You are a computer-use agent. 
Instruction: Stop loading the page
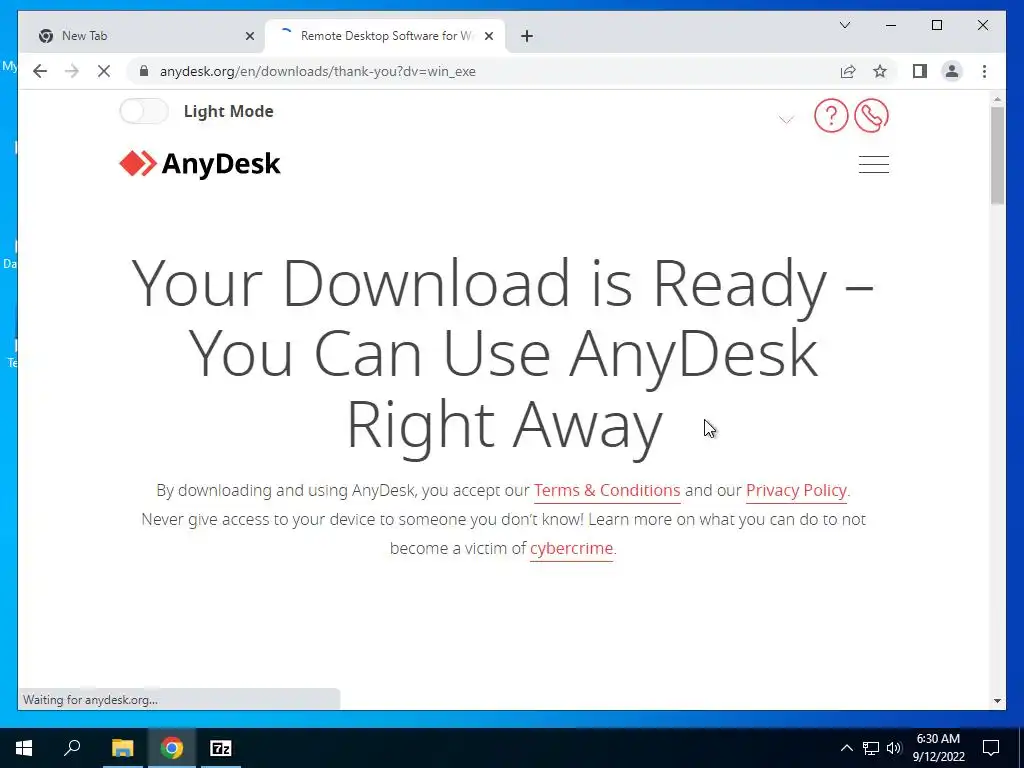104,71
